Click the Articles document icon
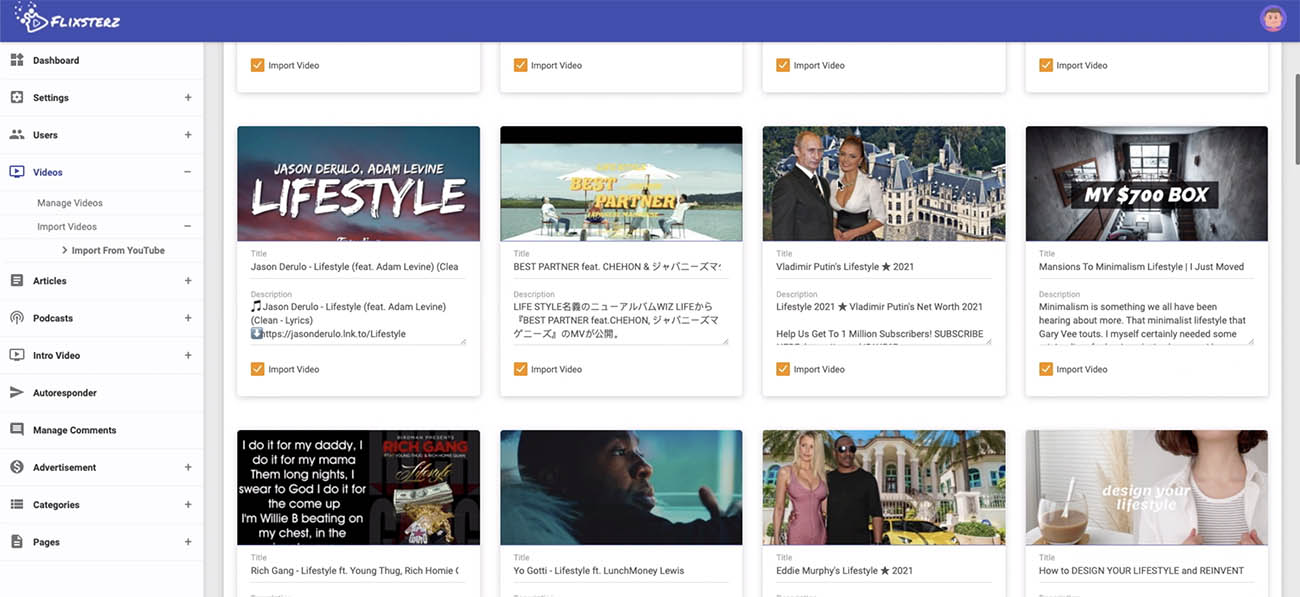This screenshot has height=597, width=1300. pyautogui.click(x=17, y=281)
